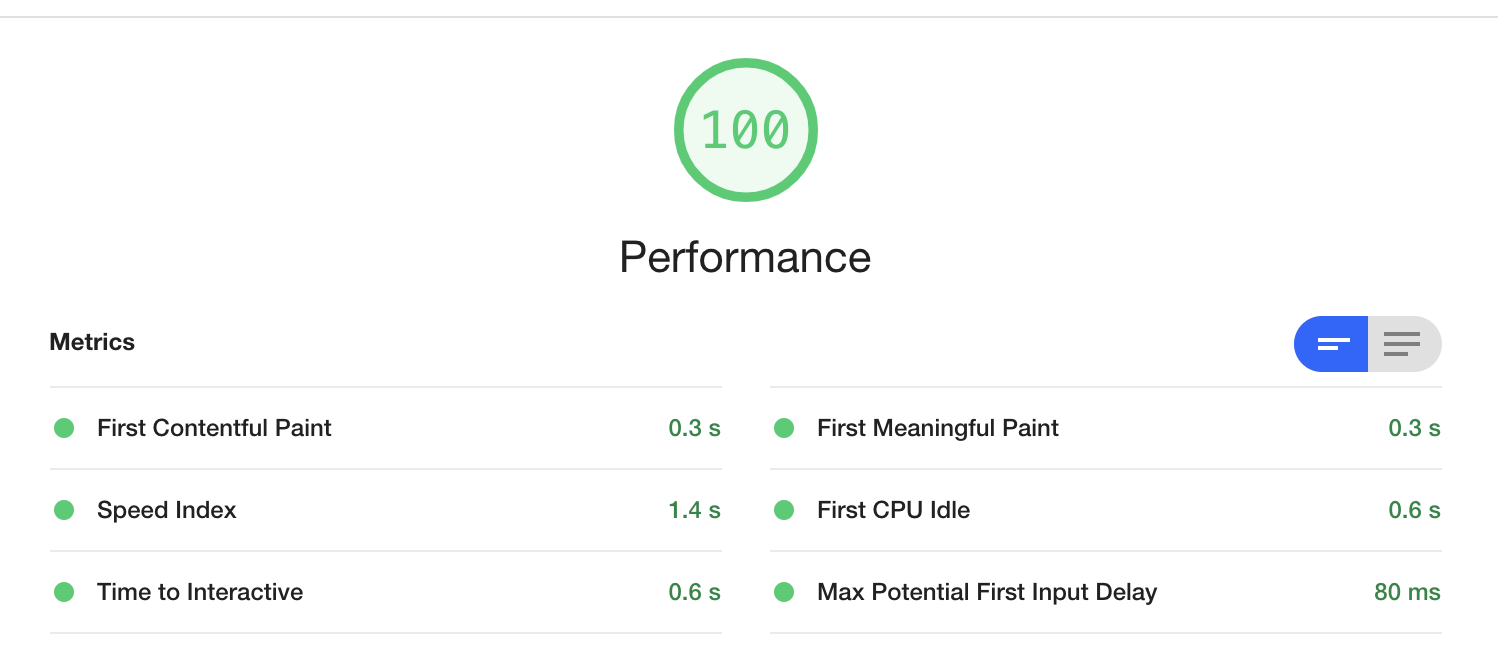Click the green dot beside First Meaningful Paint
This screenshot has height=646, width=1498.
pos(784,428)
